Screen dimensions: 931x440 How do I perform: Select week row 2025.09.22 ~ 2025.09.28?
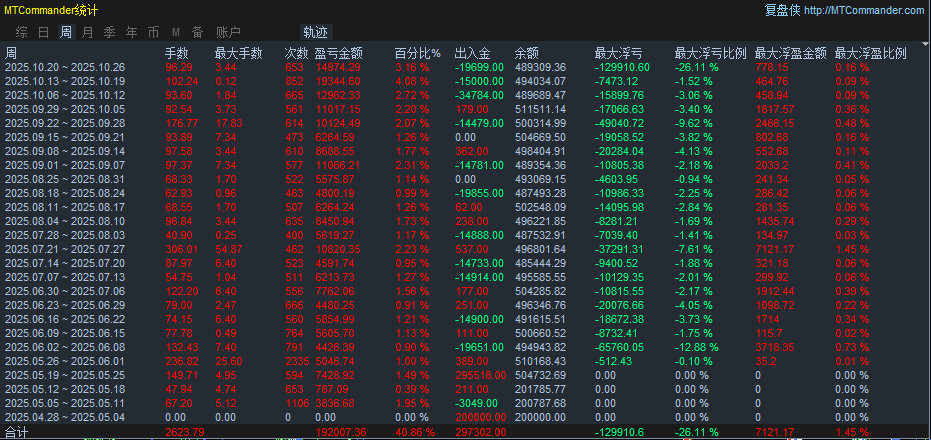pos(466,124)
